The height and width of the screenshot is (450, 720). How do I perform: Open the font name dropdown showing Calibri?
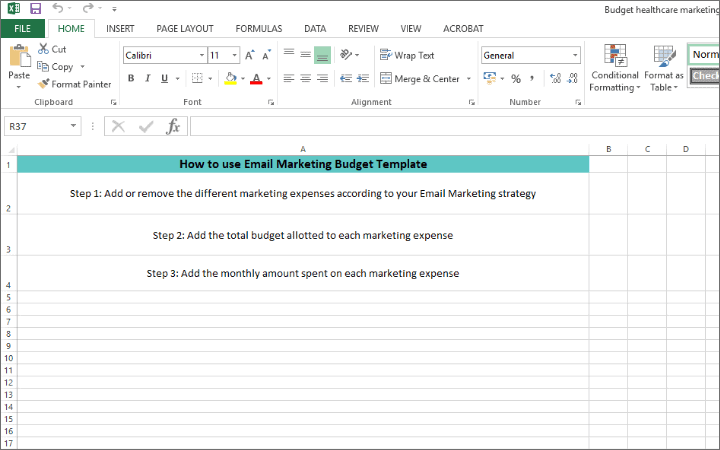click(201, 56)
